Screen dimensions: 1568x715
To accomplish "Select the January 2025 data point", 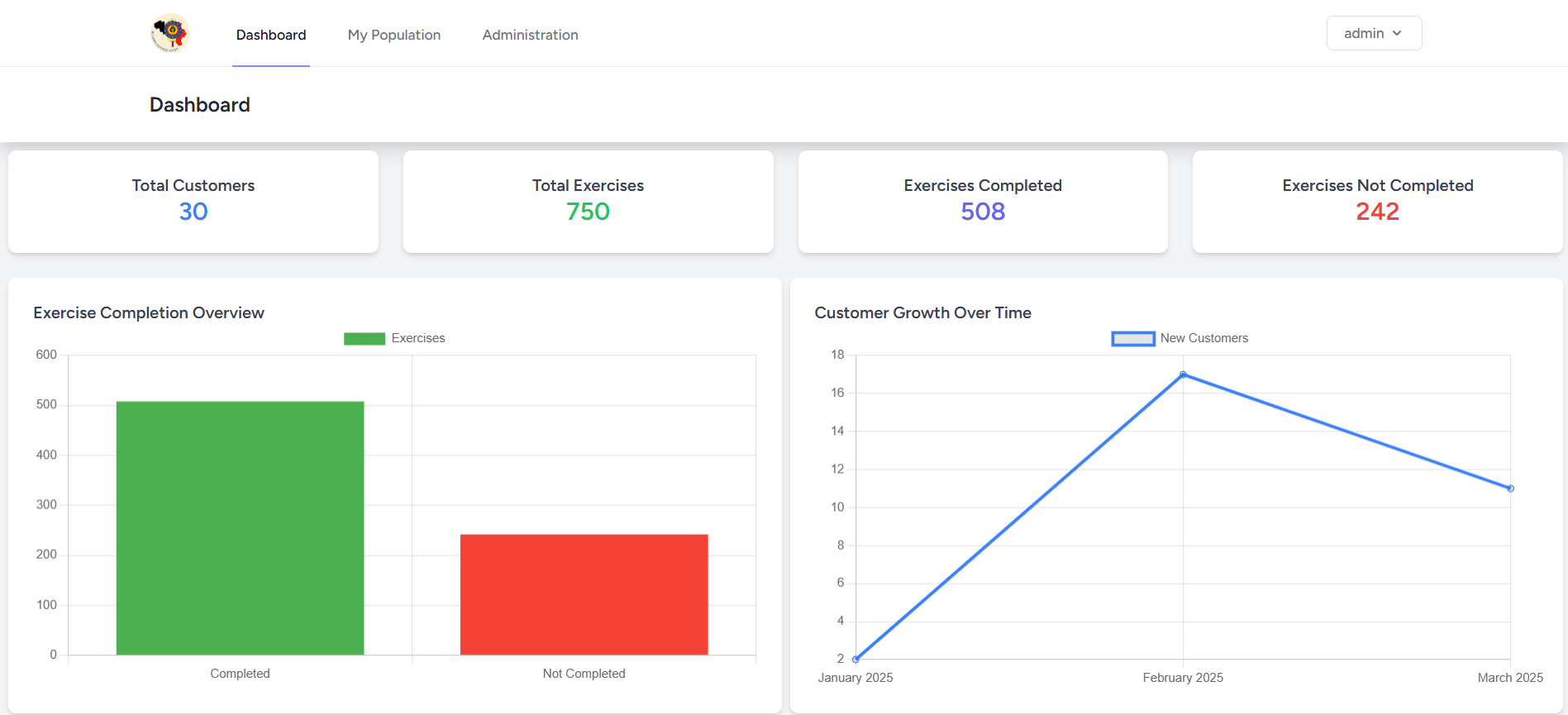I will click(x=855, y=659).
